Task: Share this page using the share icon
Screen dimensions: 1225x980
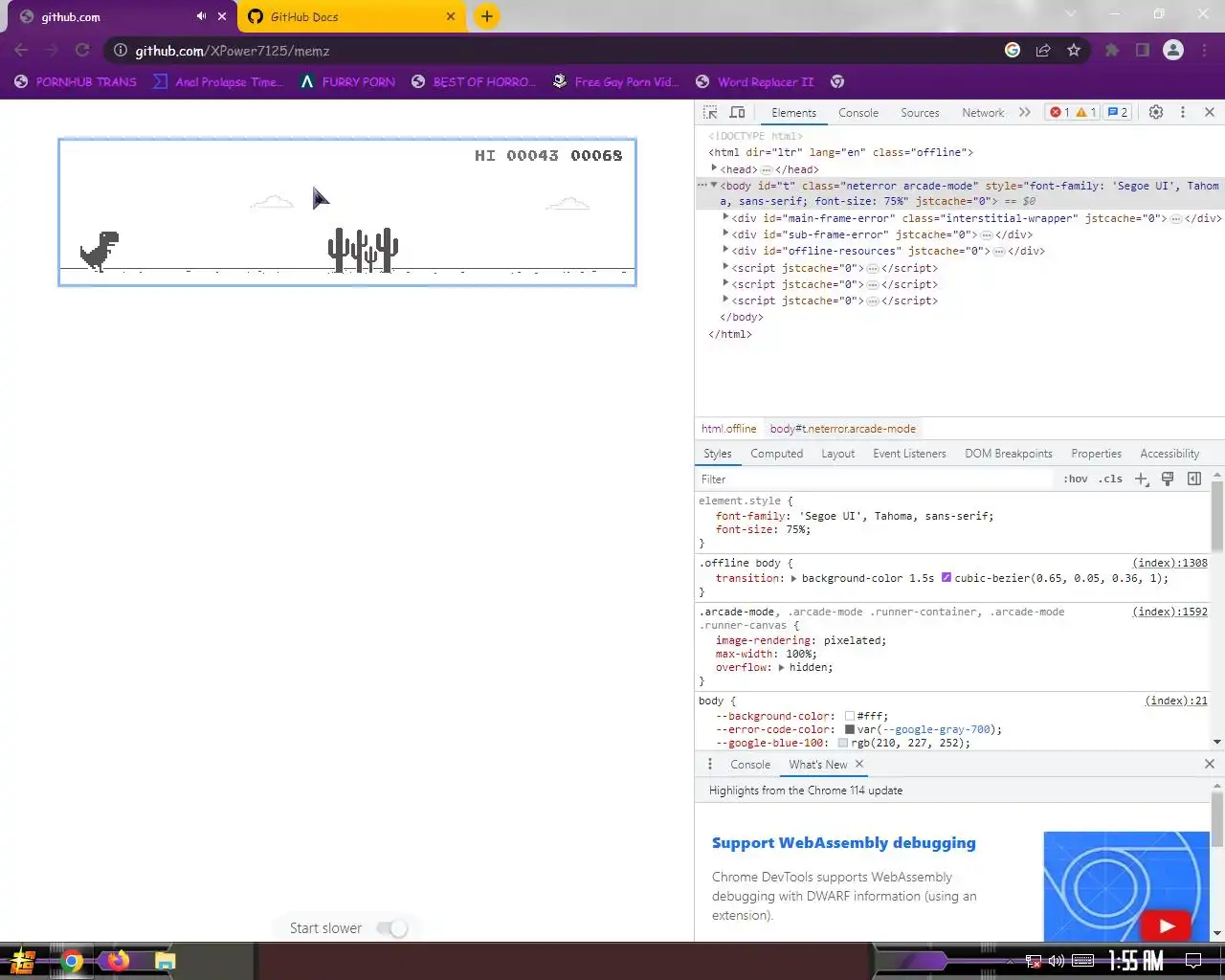Action: [1043, 51]
